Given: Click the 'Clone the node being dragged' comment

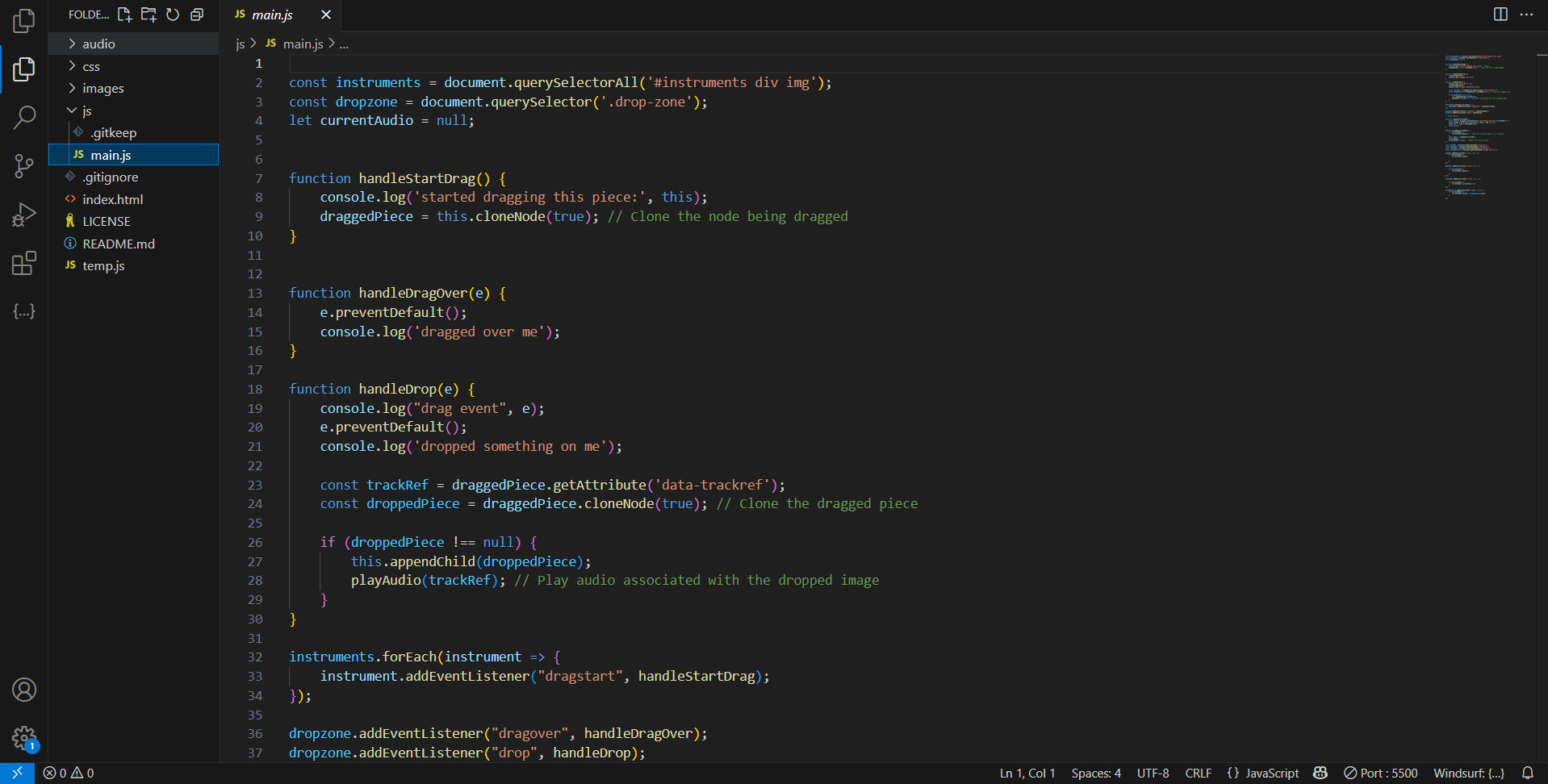Looking at the screenshot, I should [727, 216].
